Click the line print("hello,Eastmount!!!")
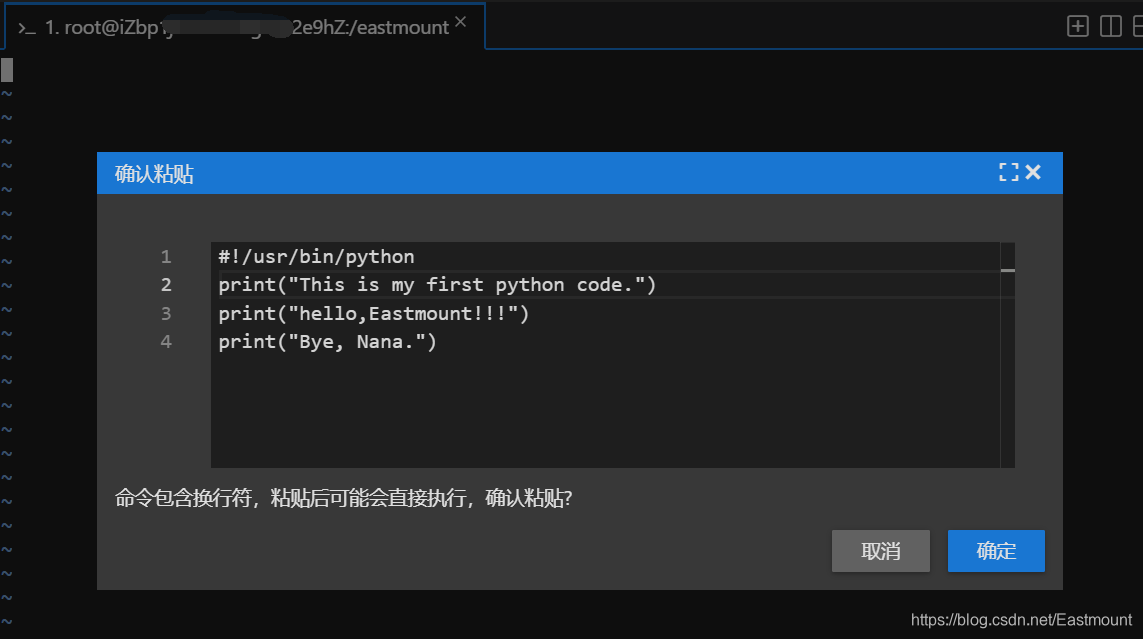 [x=373, y=313]
